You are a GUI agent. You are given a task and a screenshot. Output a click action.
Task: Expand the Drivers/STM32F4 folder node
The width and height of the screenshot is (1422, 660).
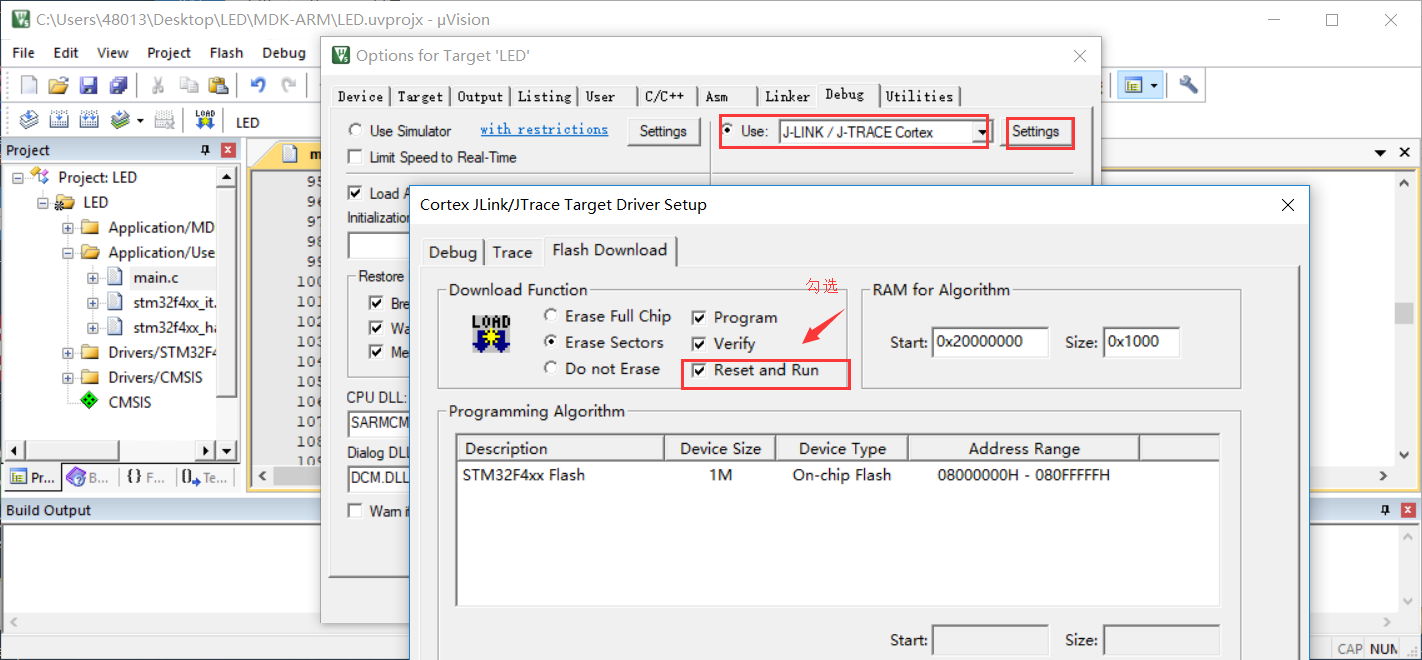click(68, 352)
